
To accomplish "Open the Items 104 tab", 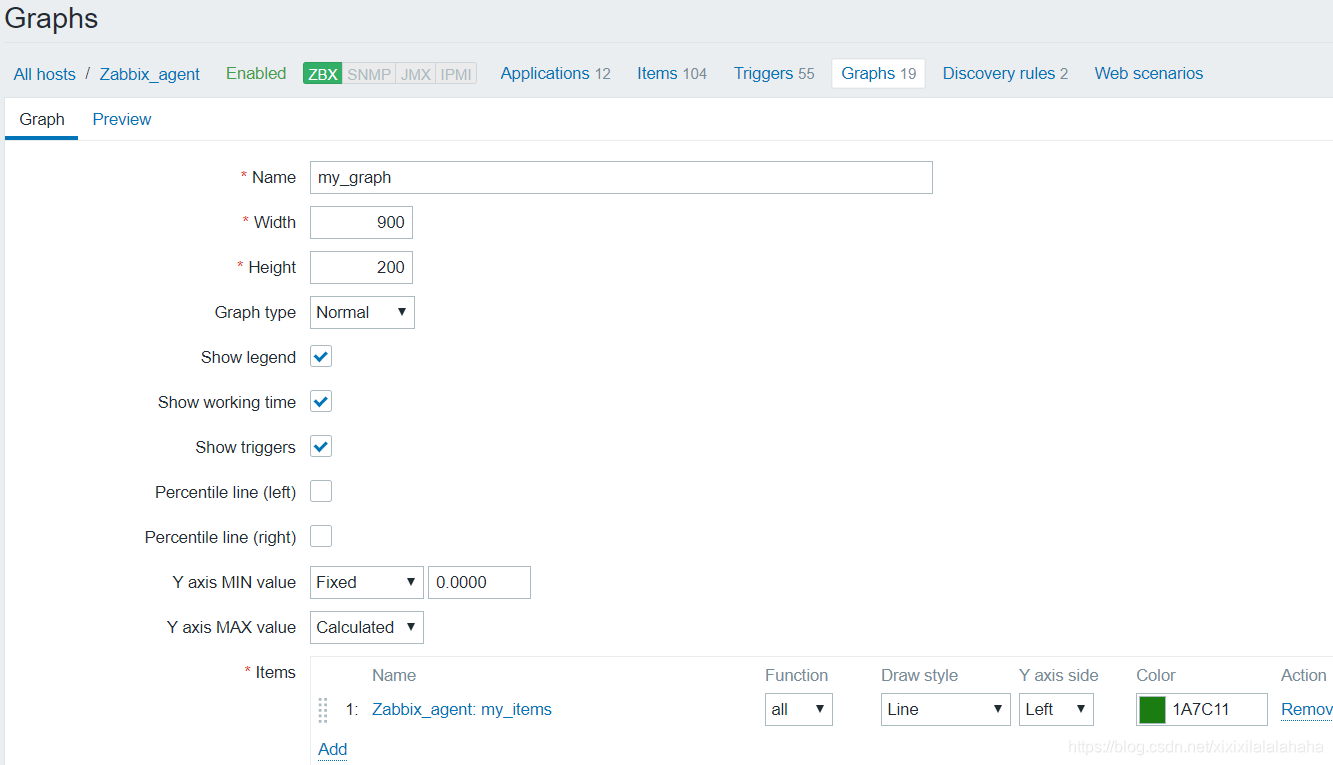I will (x=672, y=73).
